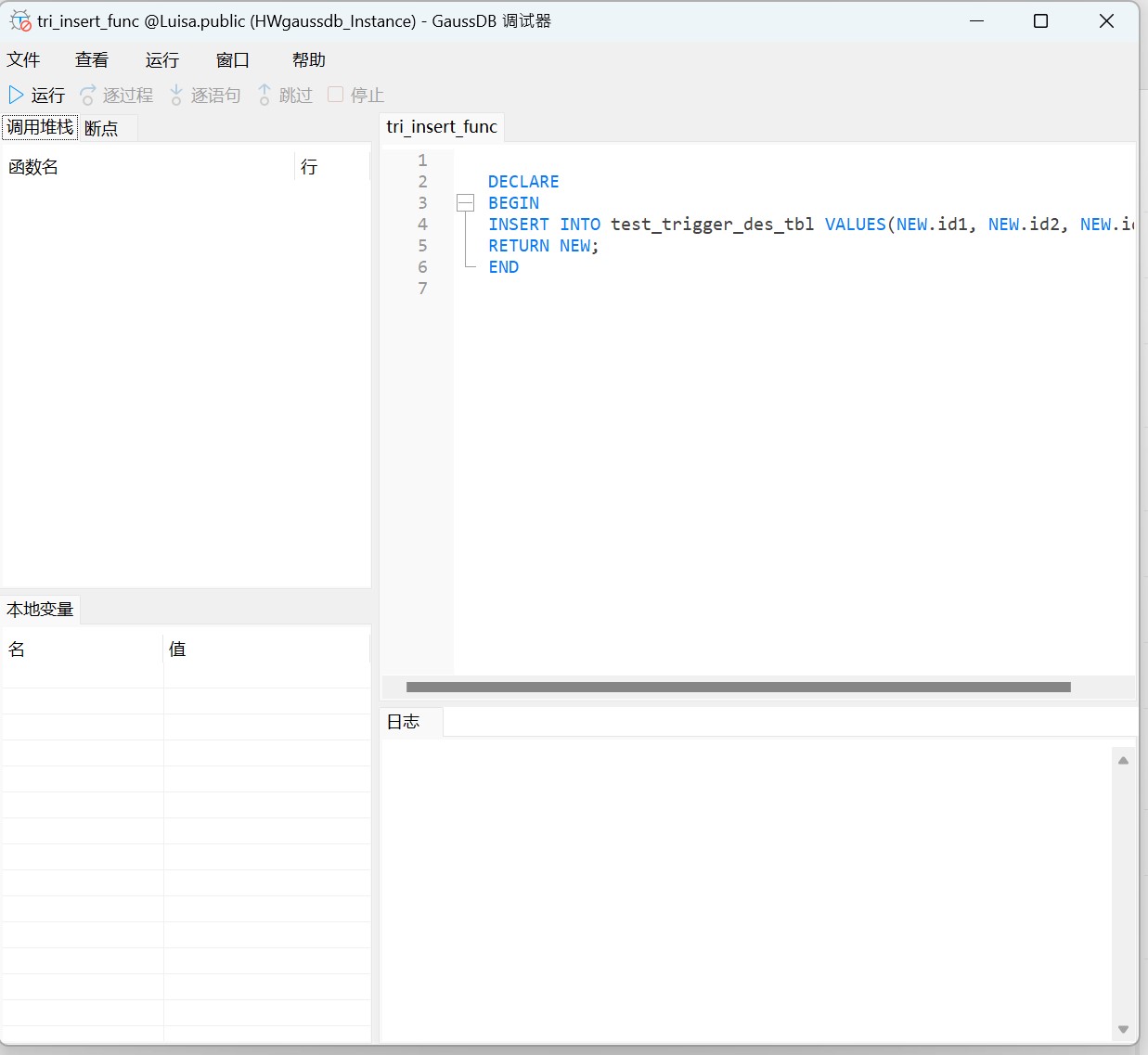
Task: Close the GaussDB debugger window
Action: click(x=1106, y=20)
